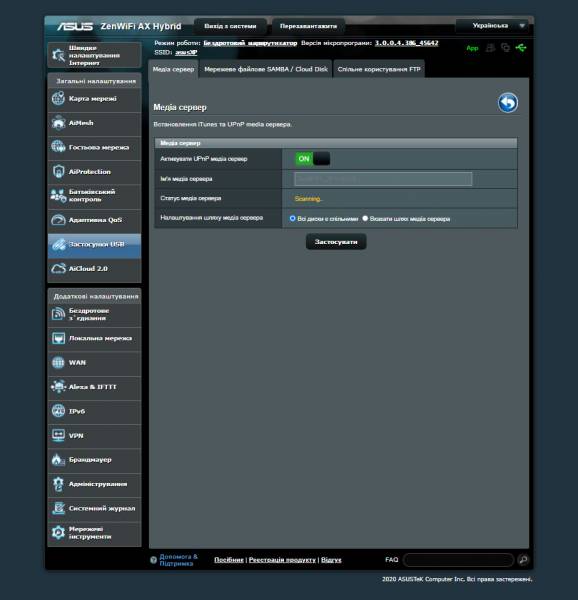Open Network Tools (Мережеві інструменти) icon
Image resolution: width=578 pixels, height=600 pixels.
pos(58,533)
